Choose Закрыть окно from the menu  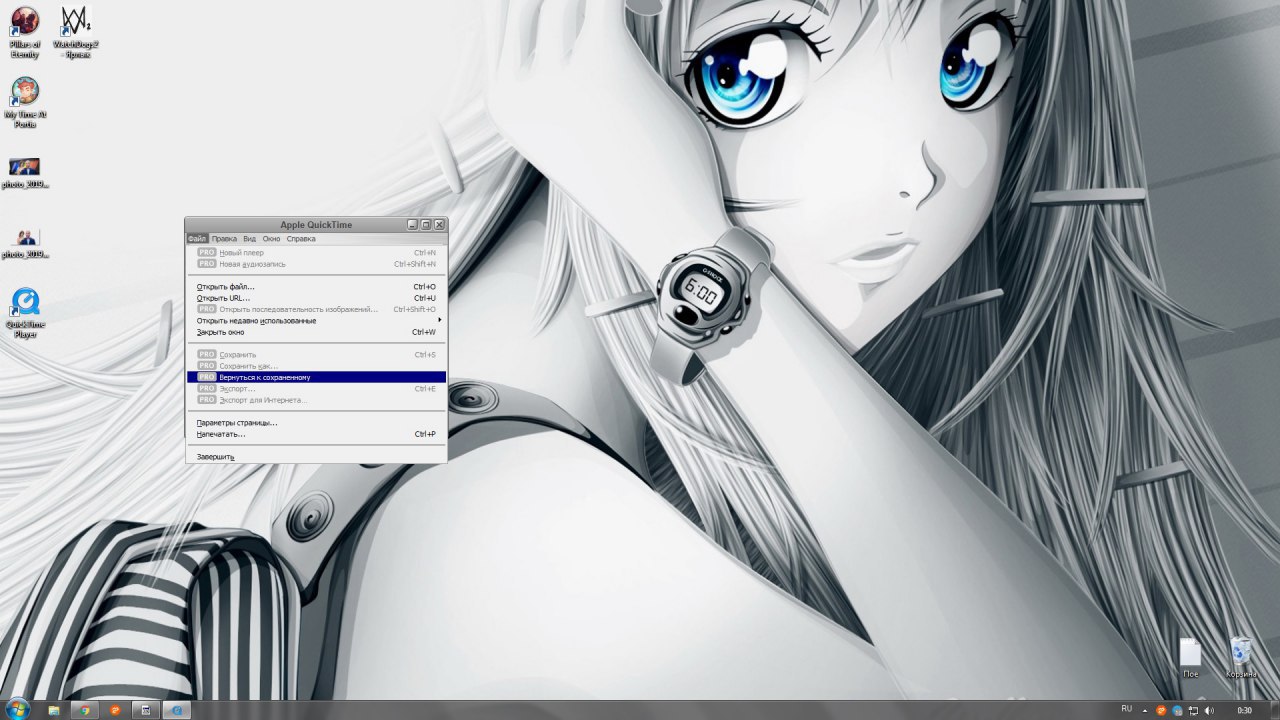(x=316, y=332)
